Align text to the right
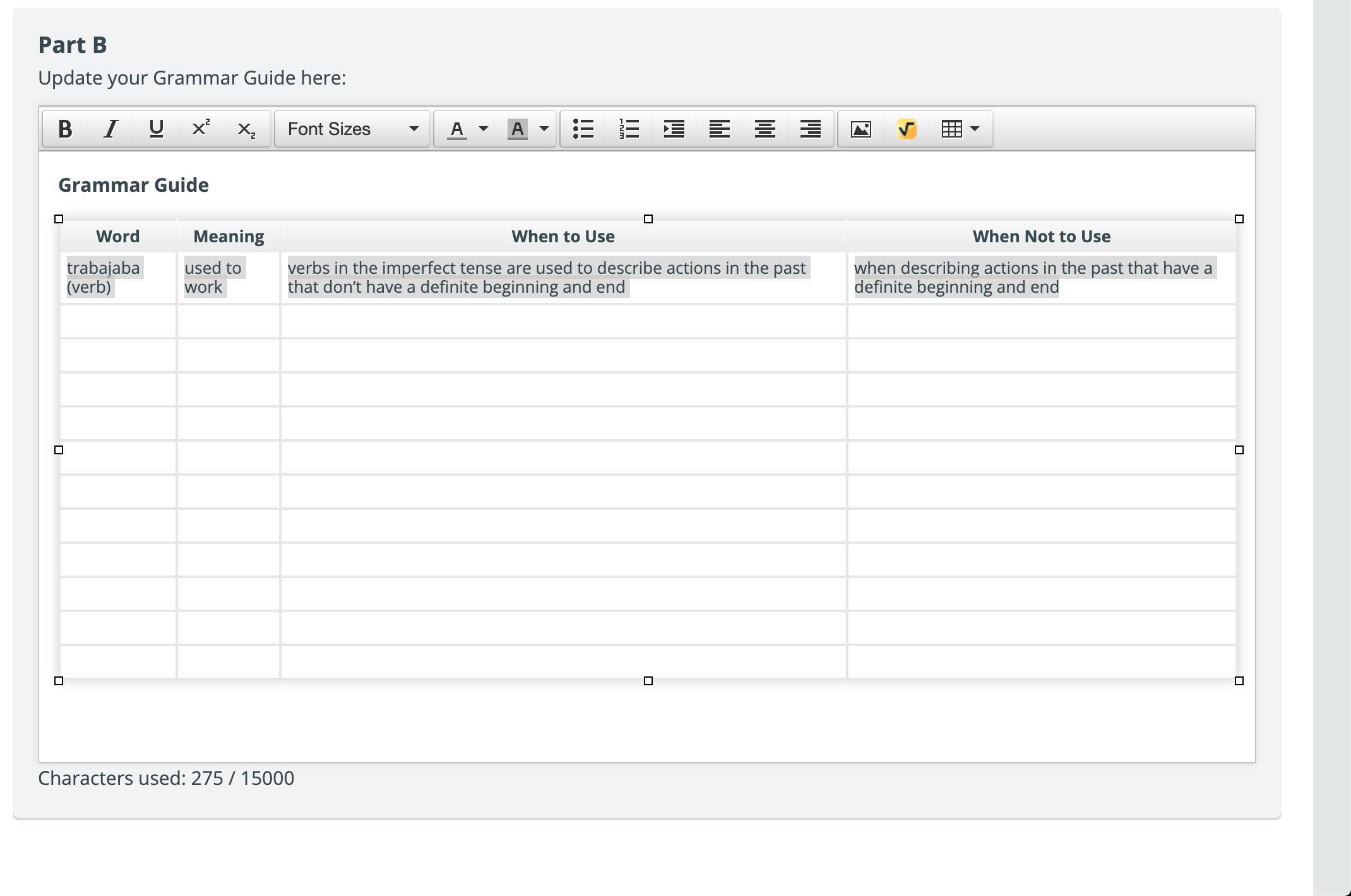Viewport: 1351px width, 896px height. (811, 129)
